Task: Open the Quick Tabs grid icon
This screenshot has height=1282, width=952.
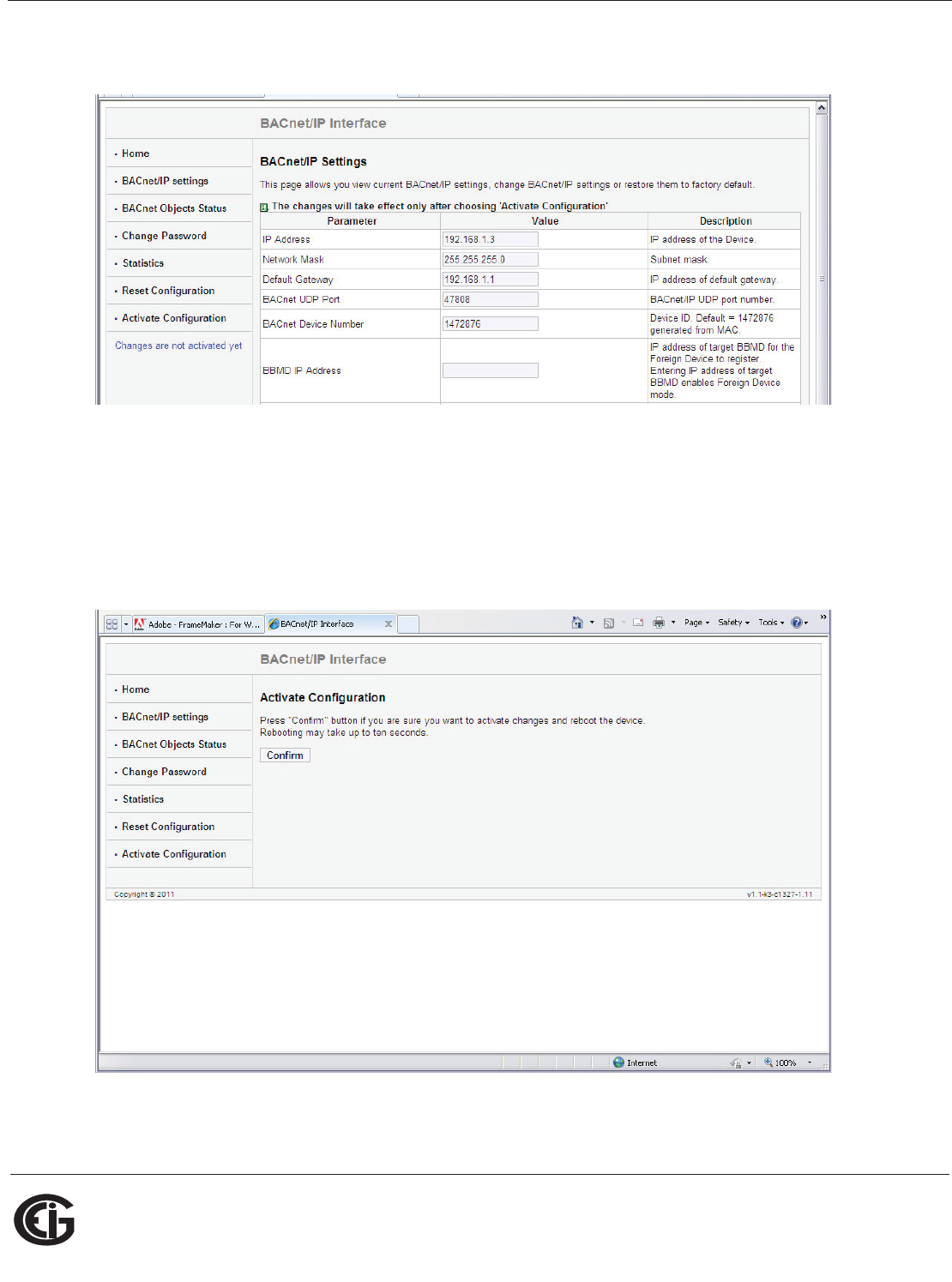Action: (x=111, y=624)
